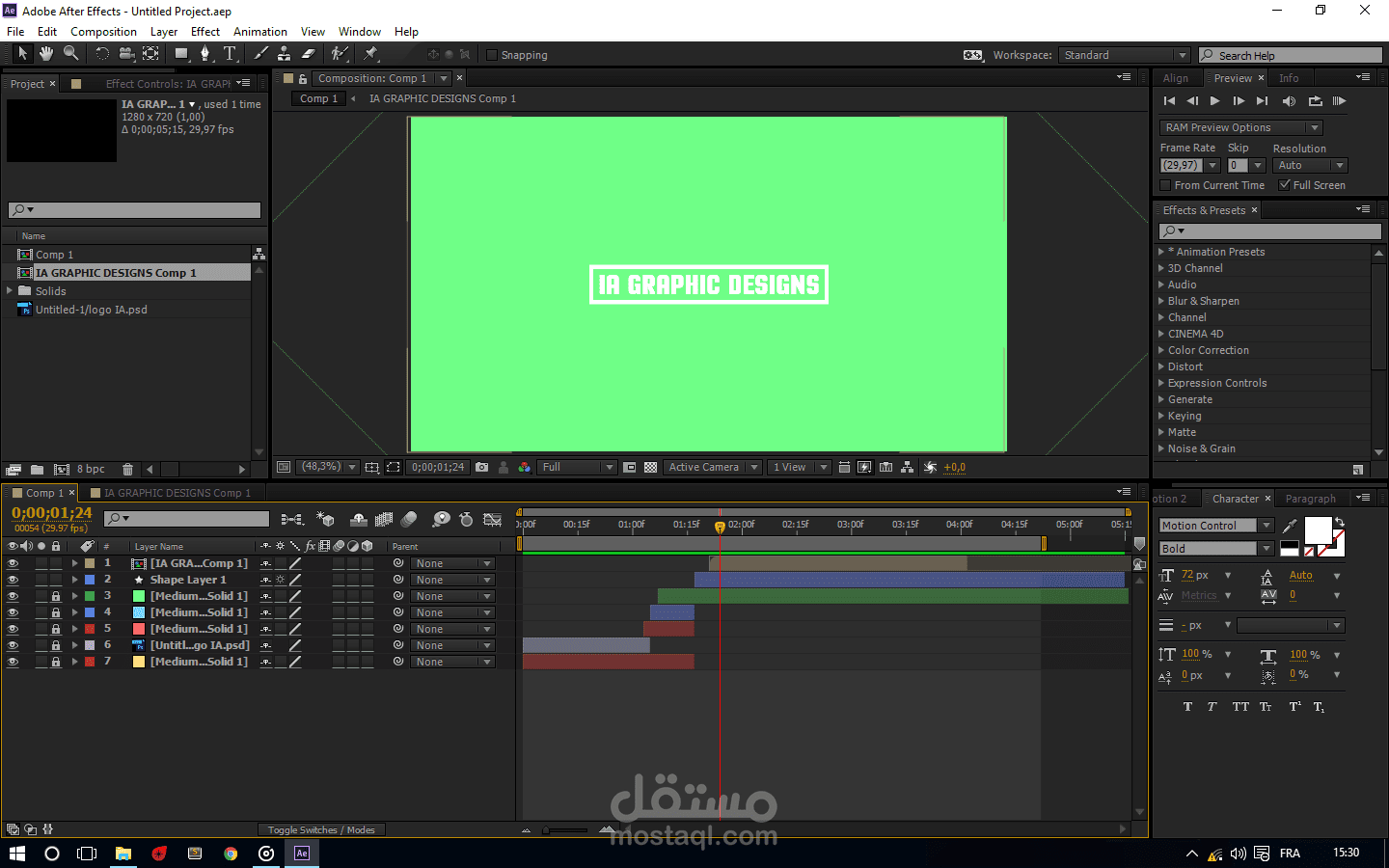Toggle visibility of layer 7 Medium Solid
The width and height of the screenshot is (1389, 868).
pos(13,662)
